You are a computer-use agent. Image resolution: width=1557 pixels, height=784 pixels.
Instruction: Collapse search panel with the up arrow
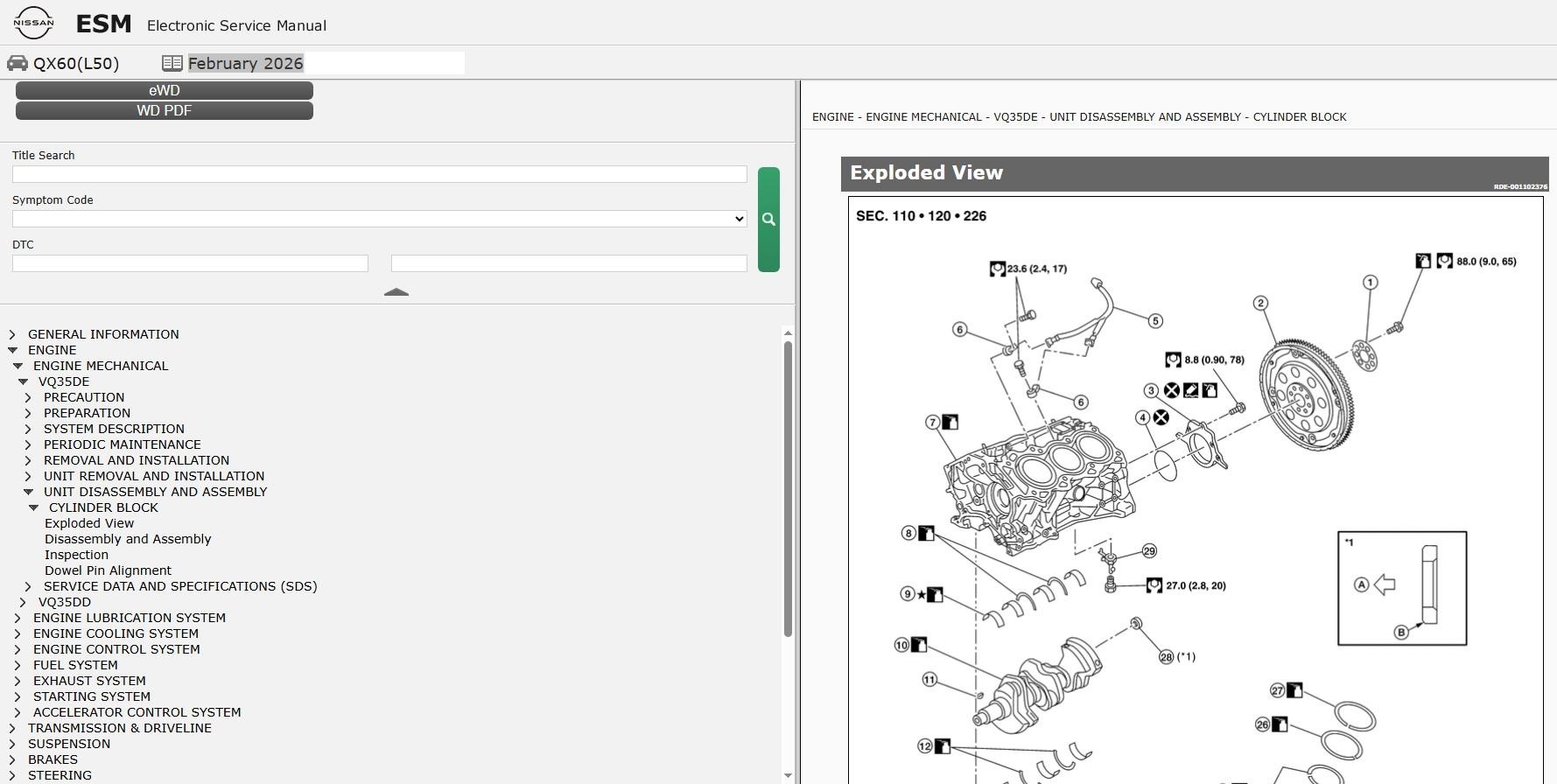(396, 292)
